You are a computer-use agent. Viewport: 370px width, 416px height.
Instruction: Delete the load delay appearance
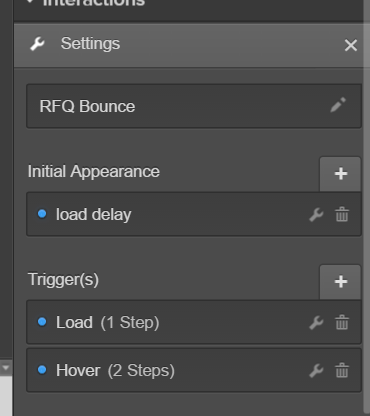pyautogui.click(x=342, y=214)
